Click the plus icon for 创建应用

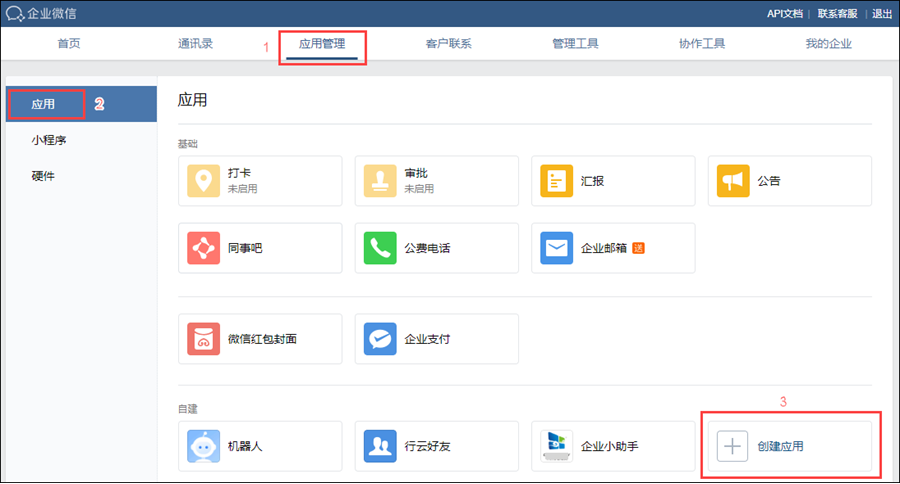tap(733, 446)
